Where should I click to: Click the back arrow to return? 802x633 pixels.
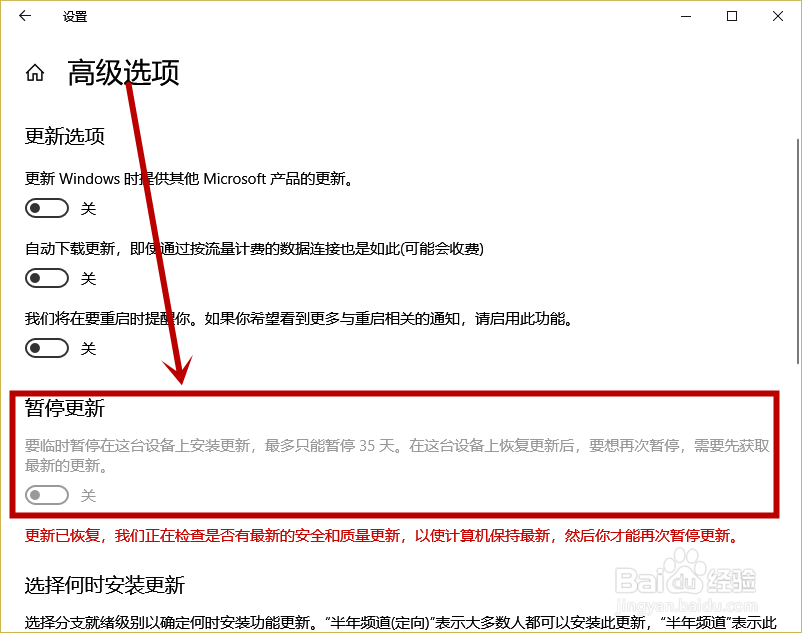(24, 16)
